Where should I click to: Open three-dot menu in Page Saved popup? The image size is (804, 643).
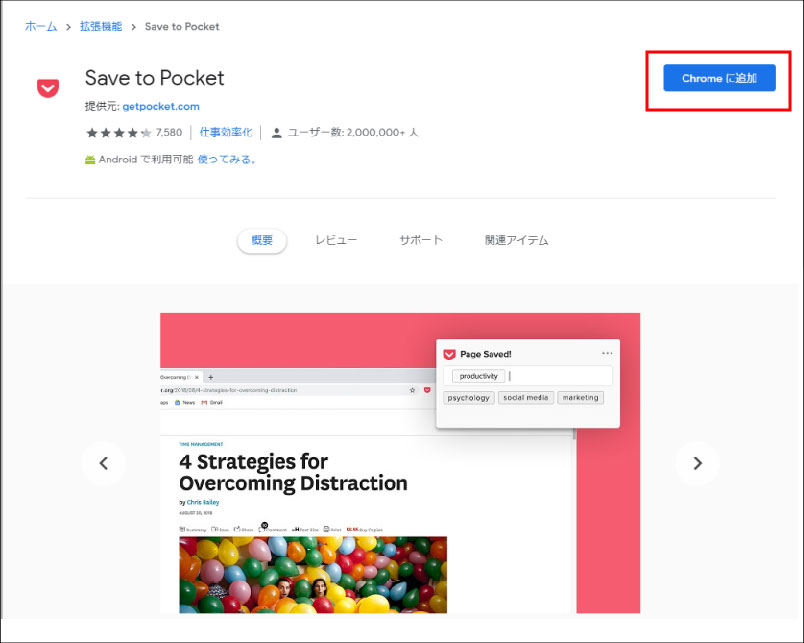[x=606, y=353]
